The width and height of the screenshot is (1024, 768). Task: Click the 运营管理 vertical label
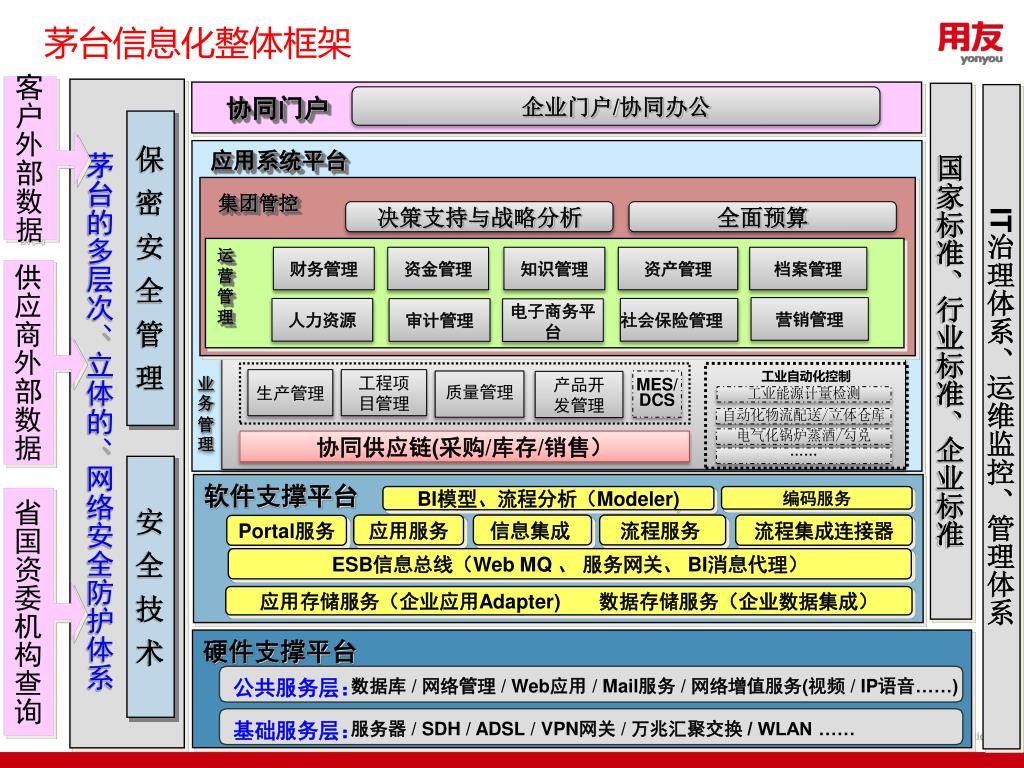(226, 287)
